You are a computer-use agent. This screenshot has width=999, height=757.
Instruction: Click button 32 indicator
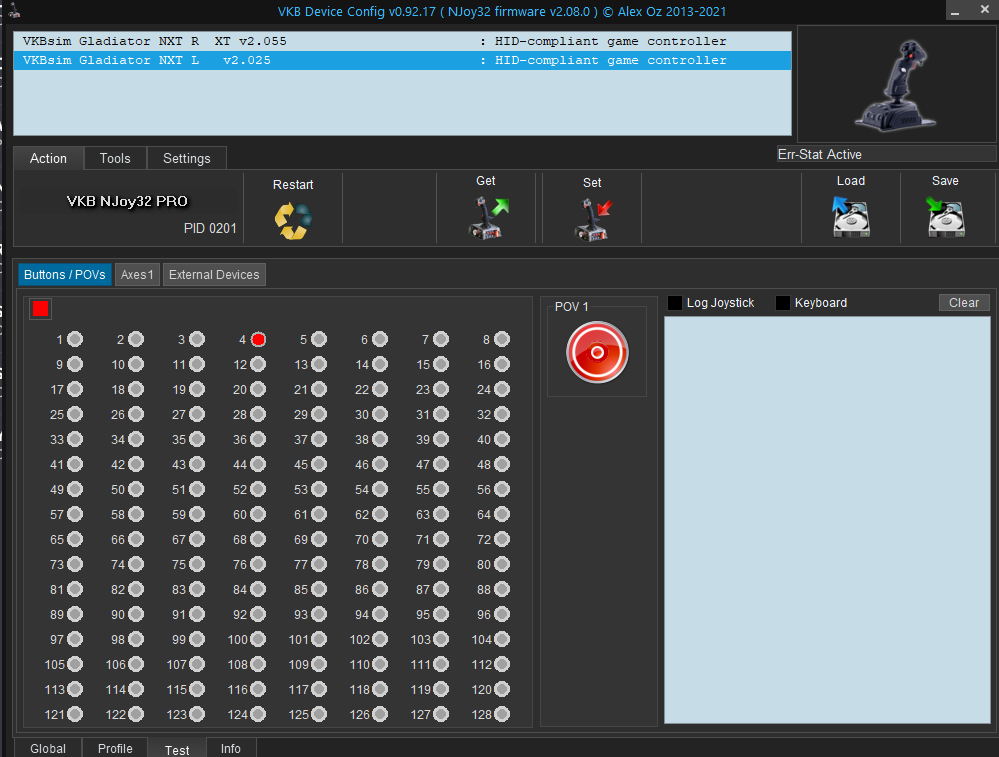click(x=502, y=415)
